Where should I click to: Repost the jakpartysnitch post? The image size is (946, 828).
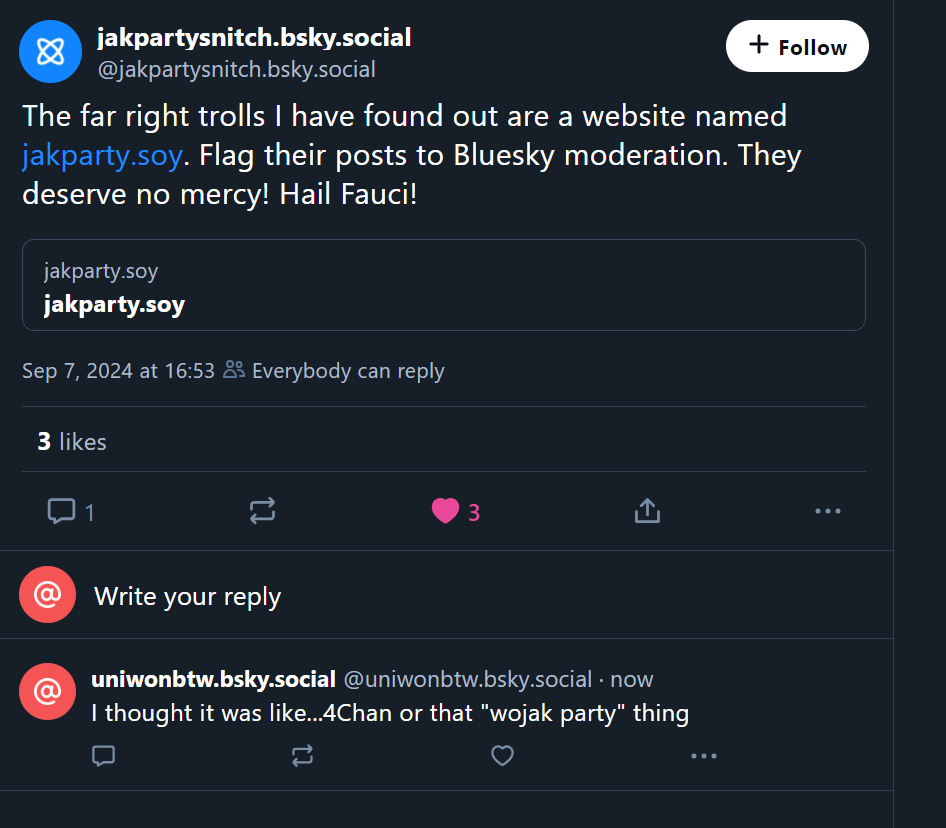pyautogui.click(x=262, y=512)
